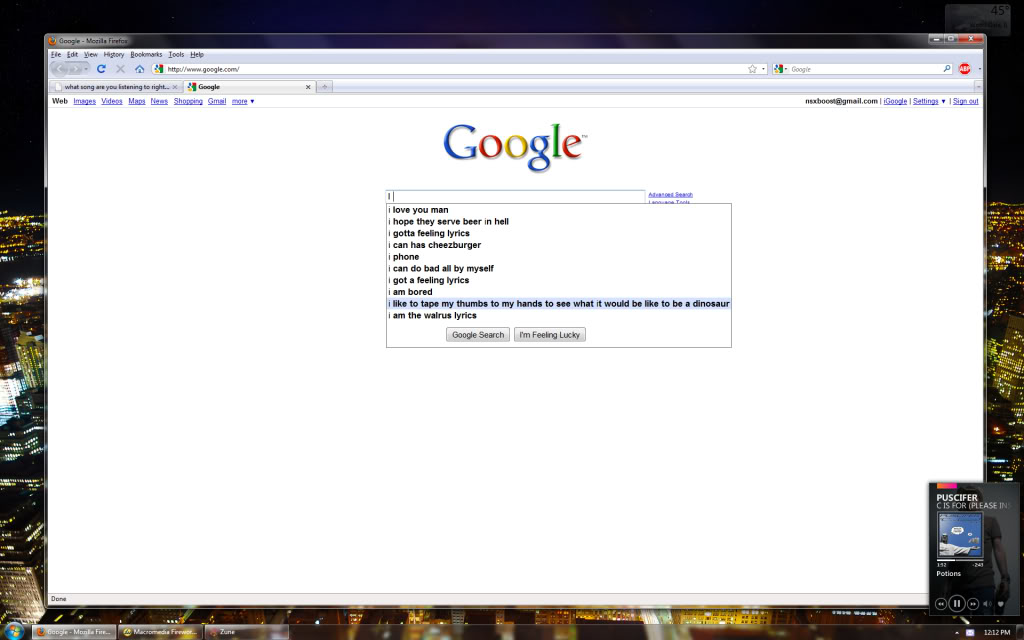1024x640 pixels.
Task: Expand the Google Settings dropdown
Action: click(929, 101)
